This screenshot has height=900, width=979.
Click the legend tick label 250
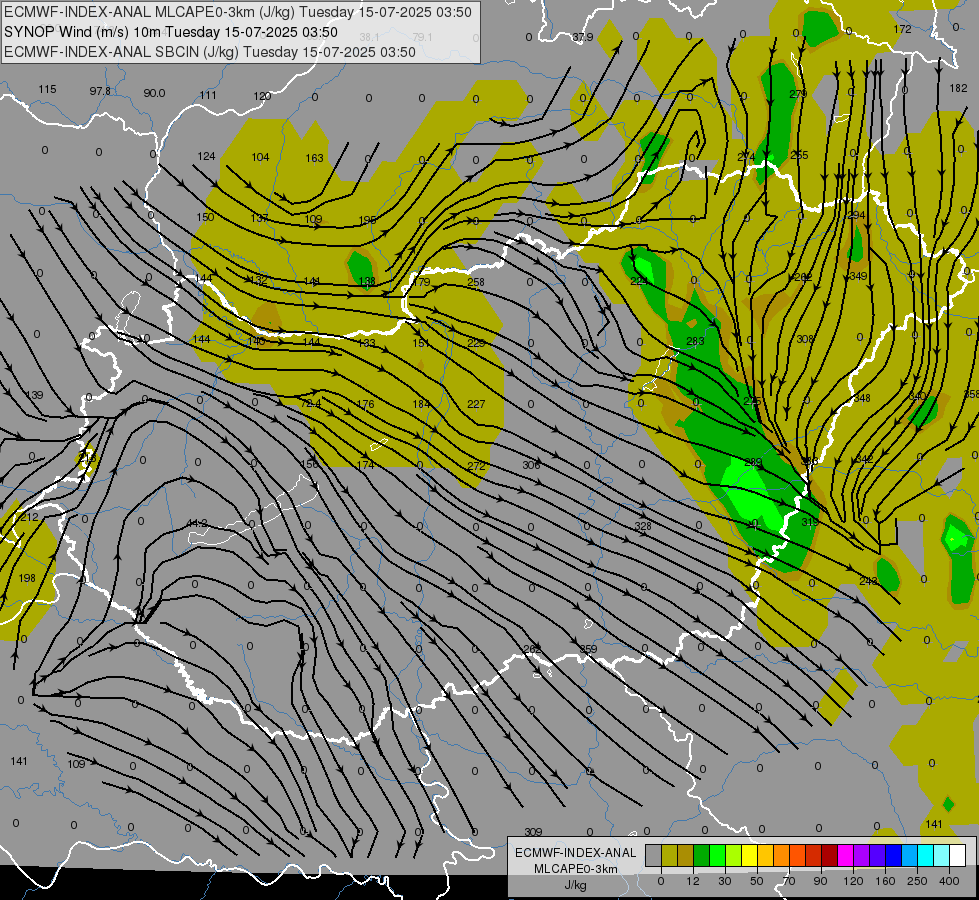(x=917, y=881)
